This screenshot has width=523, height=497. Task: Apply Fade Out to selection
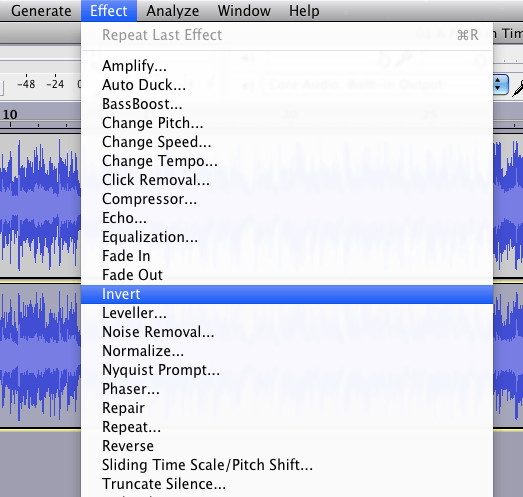point(287,275)
